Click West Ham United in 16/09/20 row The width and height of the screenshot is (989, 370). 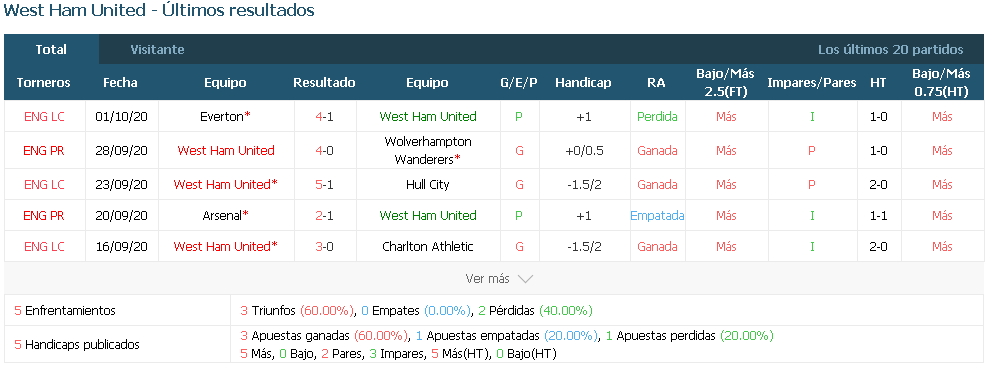pos(222,246)
